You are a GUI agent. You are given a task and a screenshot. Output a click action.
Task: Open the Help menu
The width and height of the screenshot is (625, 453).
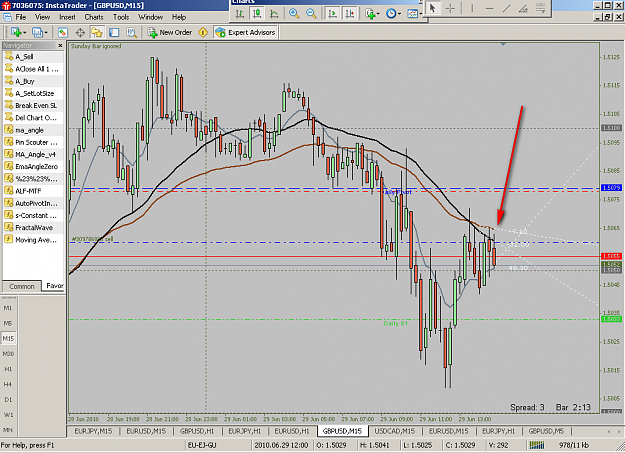(x=179, y=17)
